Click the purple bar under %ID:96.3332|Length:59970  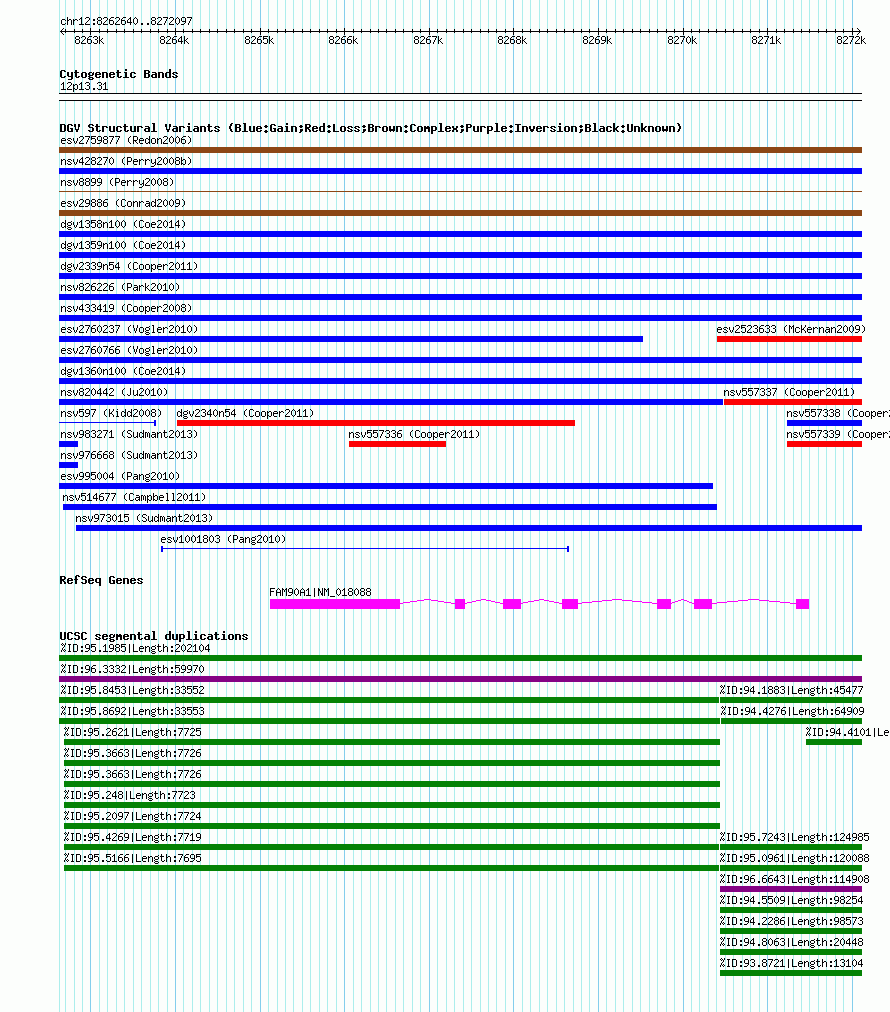click(x=461, y=679)
